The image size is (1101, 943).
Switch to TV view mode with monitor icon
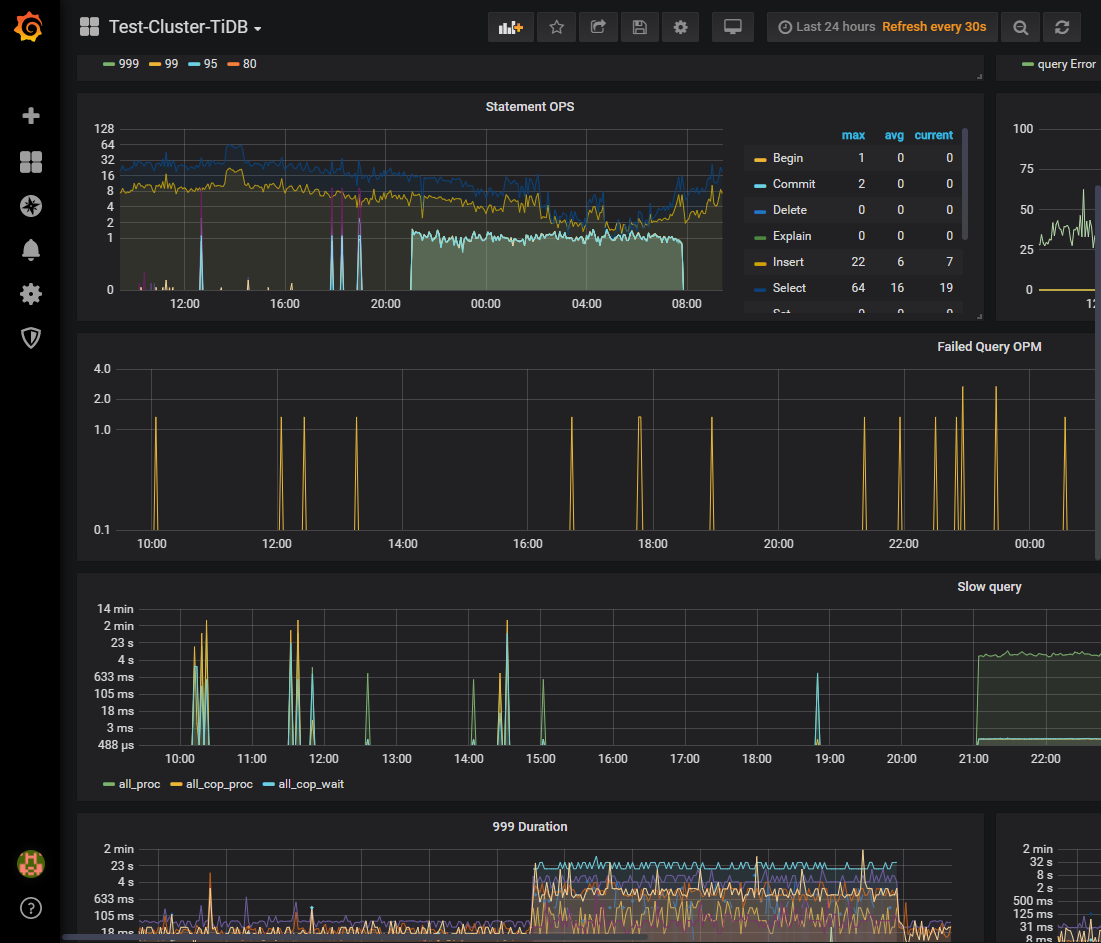[x=732, y=27]
